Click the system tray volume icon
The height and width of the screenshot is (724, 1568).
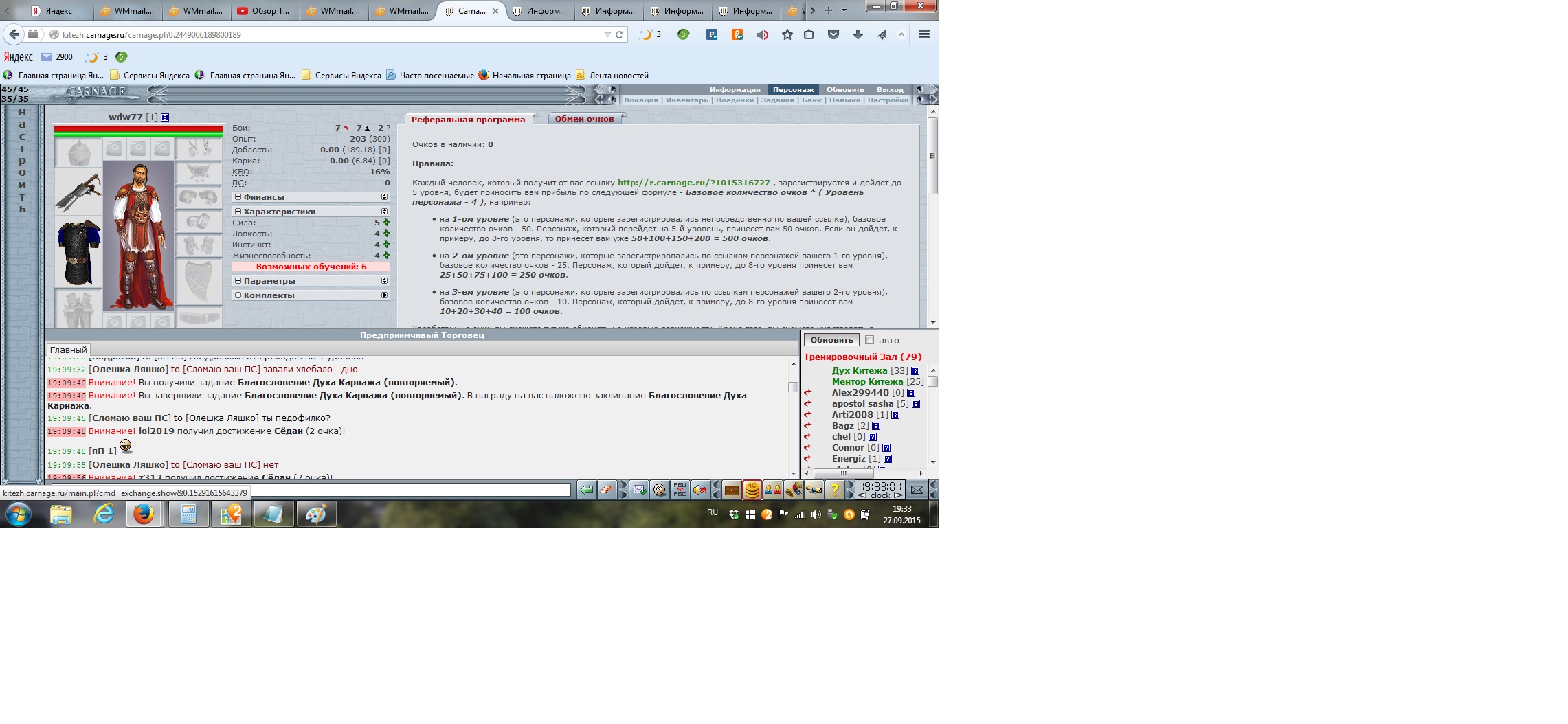(x=816, y=514)
